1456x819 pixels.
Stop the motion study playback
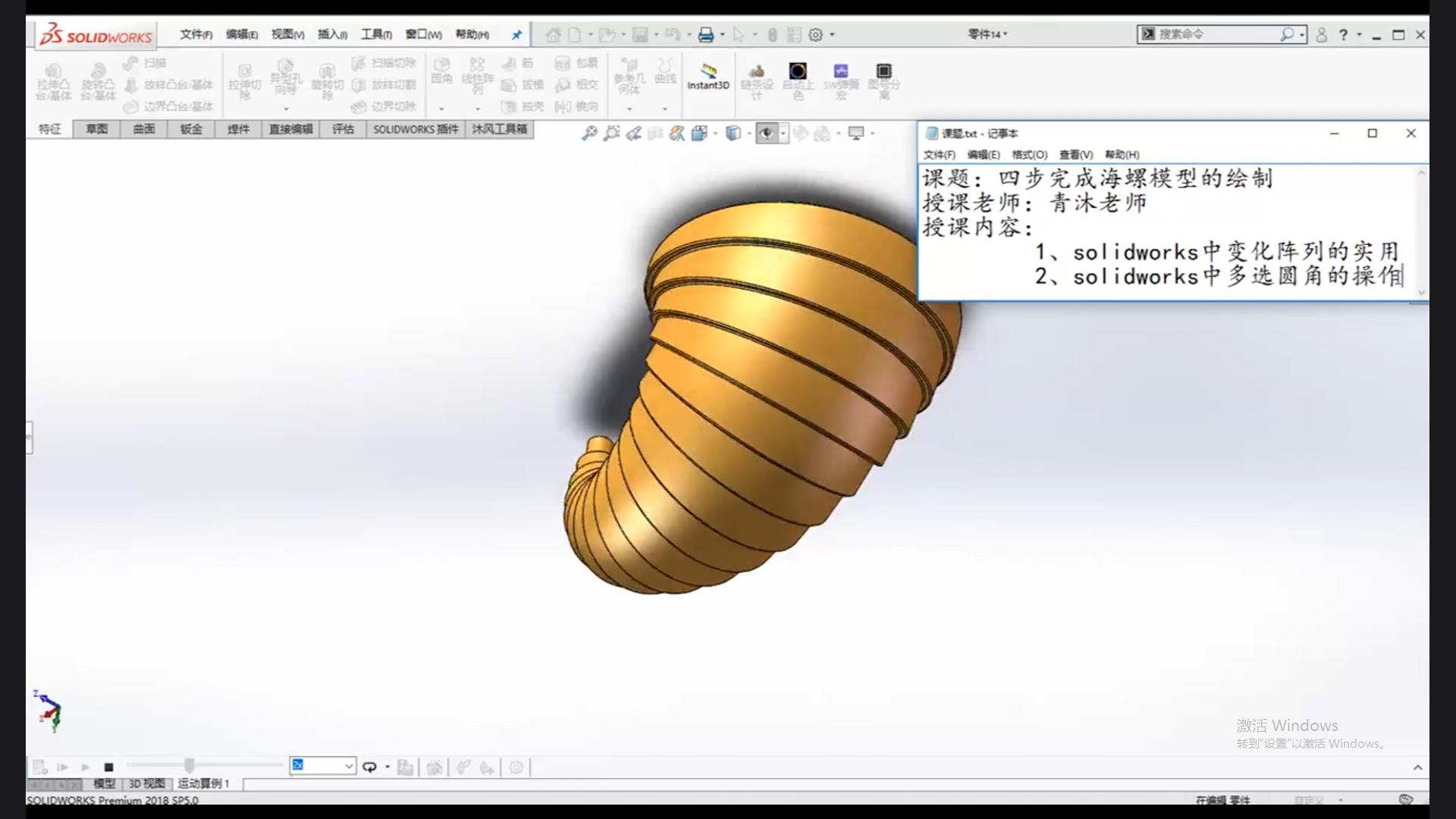[108, 767]
